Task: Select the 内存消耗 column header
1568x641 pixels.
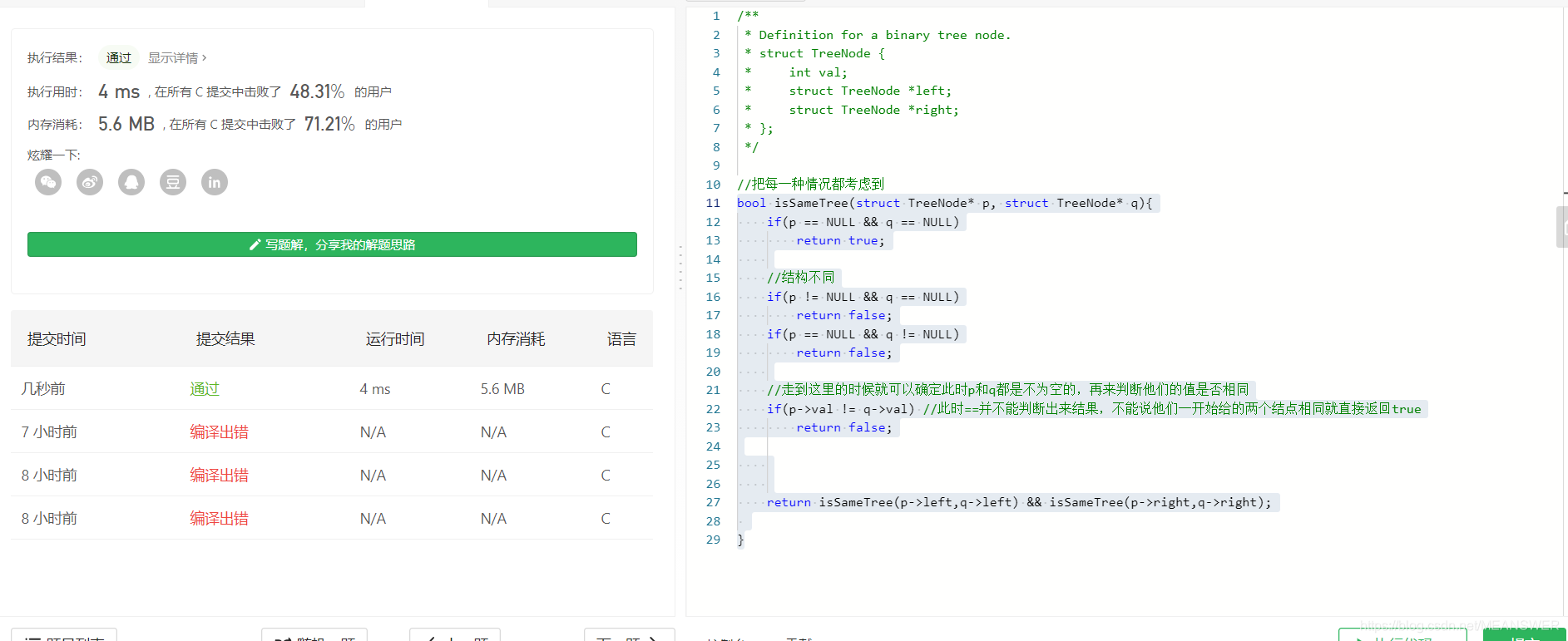Action: [x=516, y=339]
